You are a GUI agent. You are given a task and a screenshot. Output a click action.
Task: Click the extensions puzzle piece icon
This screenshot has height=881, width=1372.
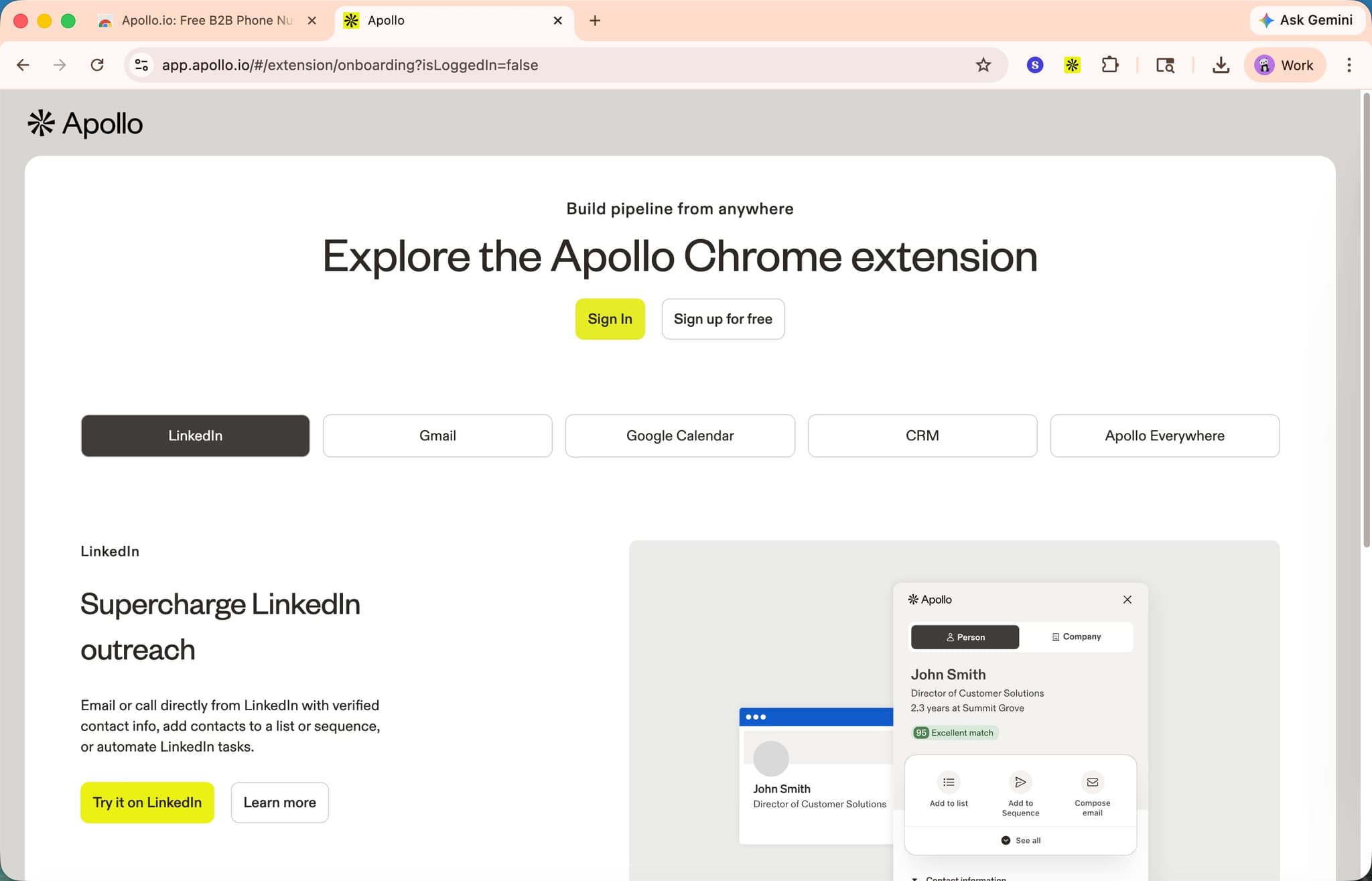pyautogui.click(x=1110, y=65)
